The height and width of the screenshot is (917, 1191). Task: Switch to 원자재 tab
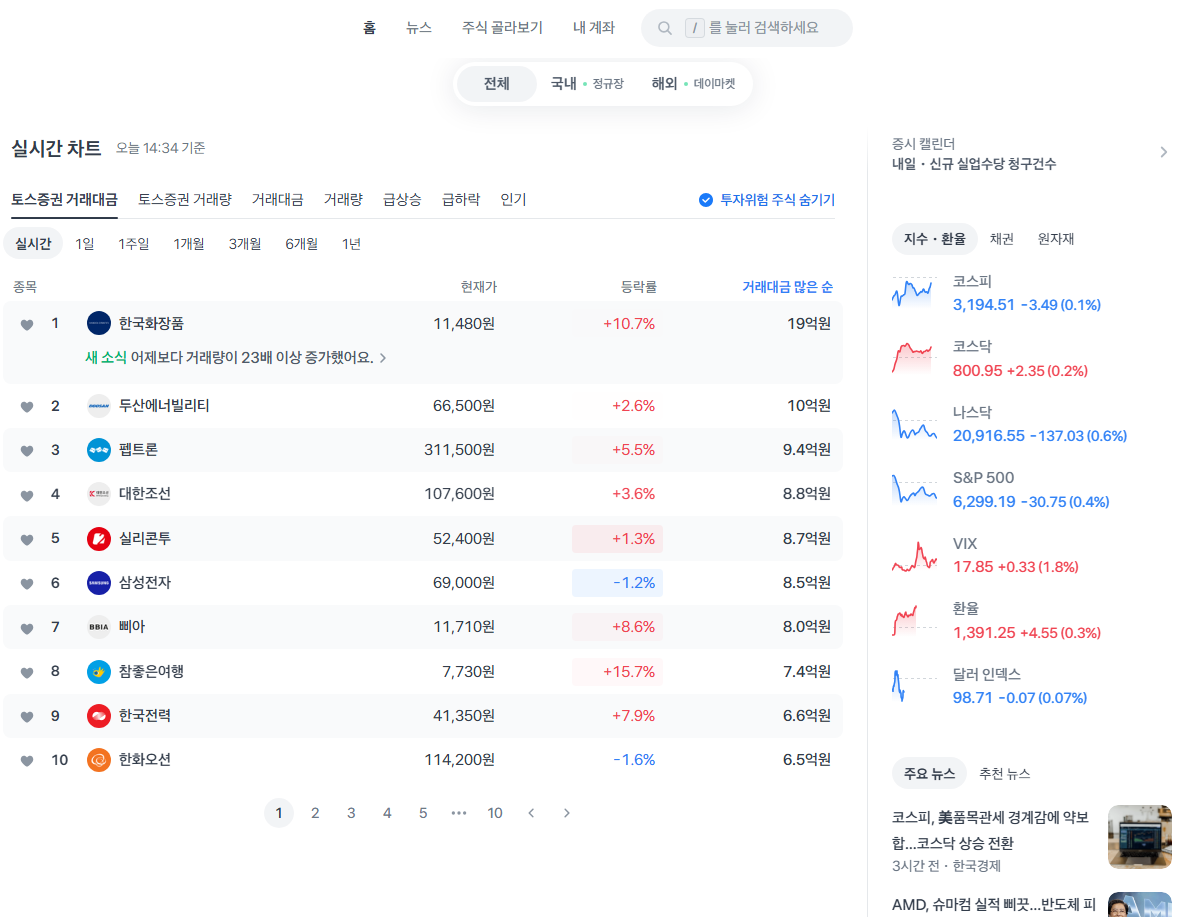(1056, 239)
